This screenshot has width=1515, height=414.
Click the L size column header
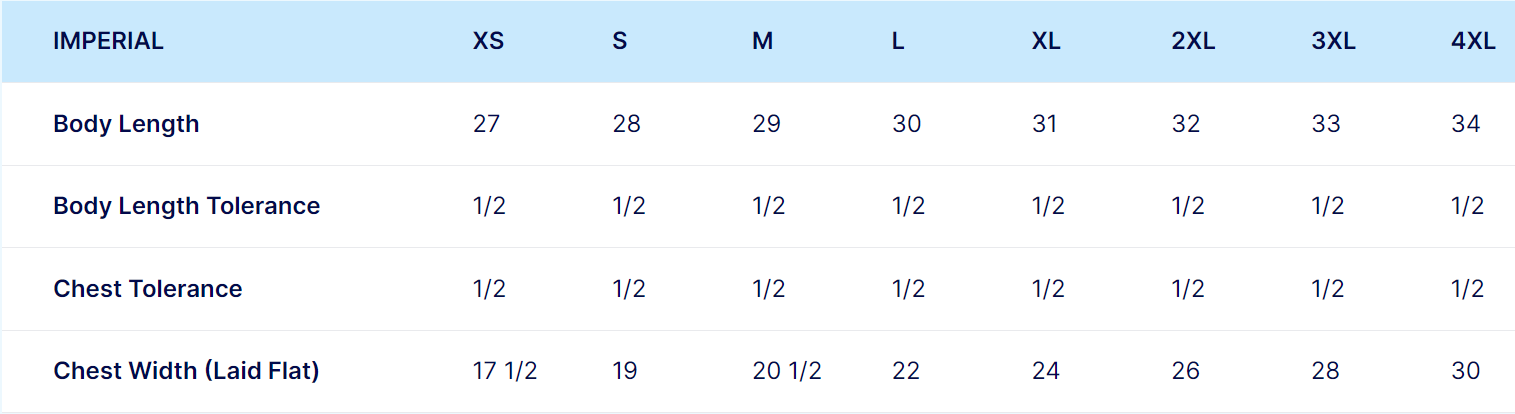(x=898, y=42)
